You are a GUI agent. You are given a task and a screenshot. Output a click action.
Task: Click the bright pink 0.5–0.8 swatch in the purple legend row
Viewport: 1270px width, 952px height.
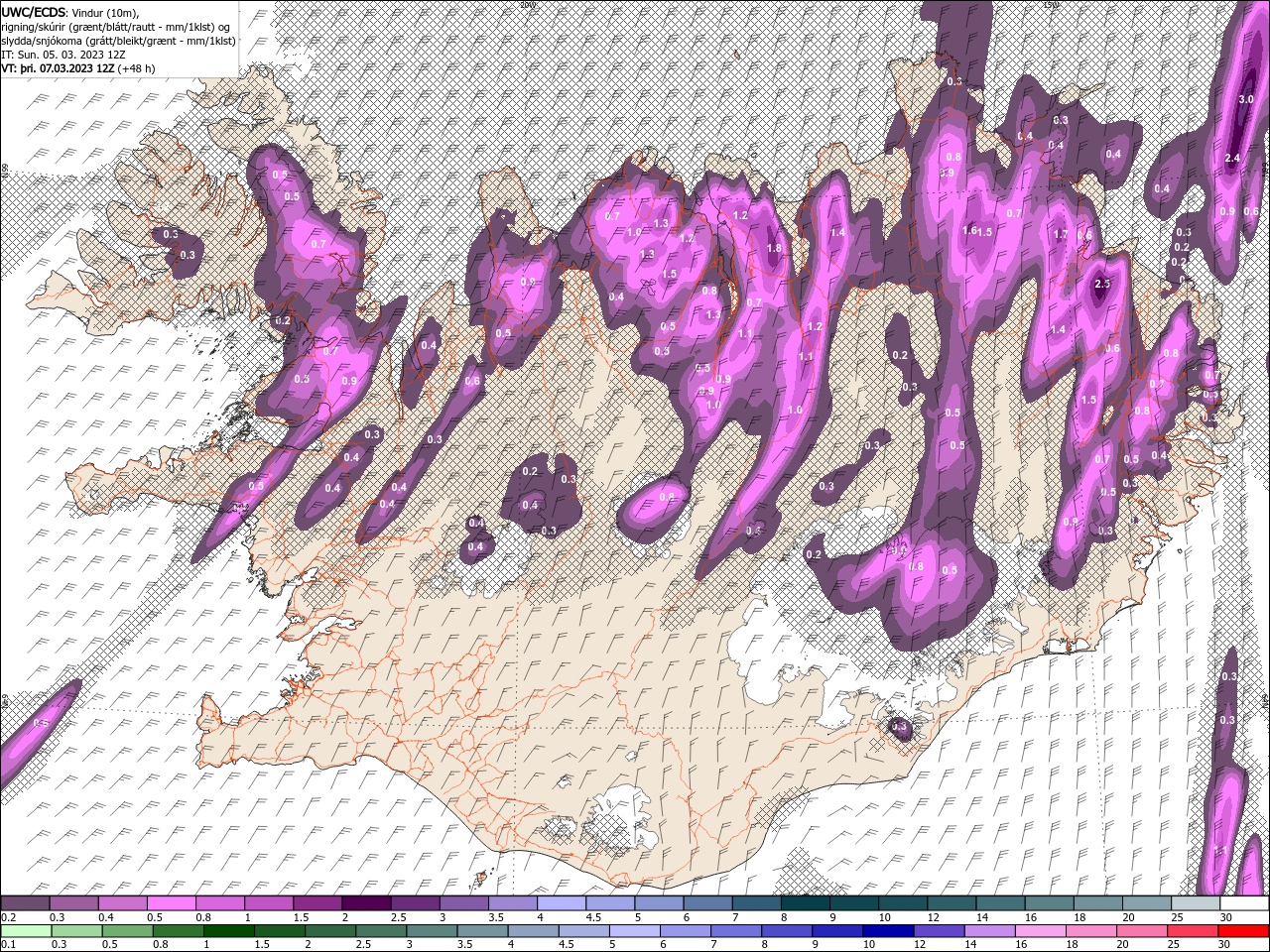pos(172,903)
